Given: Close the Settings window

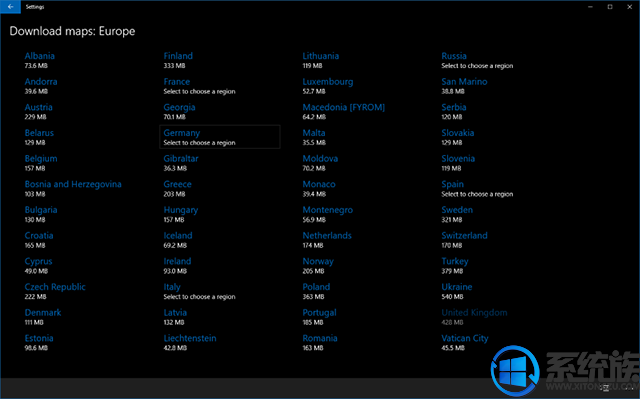Looking at the screenshot, I should coord(629,7).
